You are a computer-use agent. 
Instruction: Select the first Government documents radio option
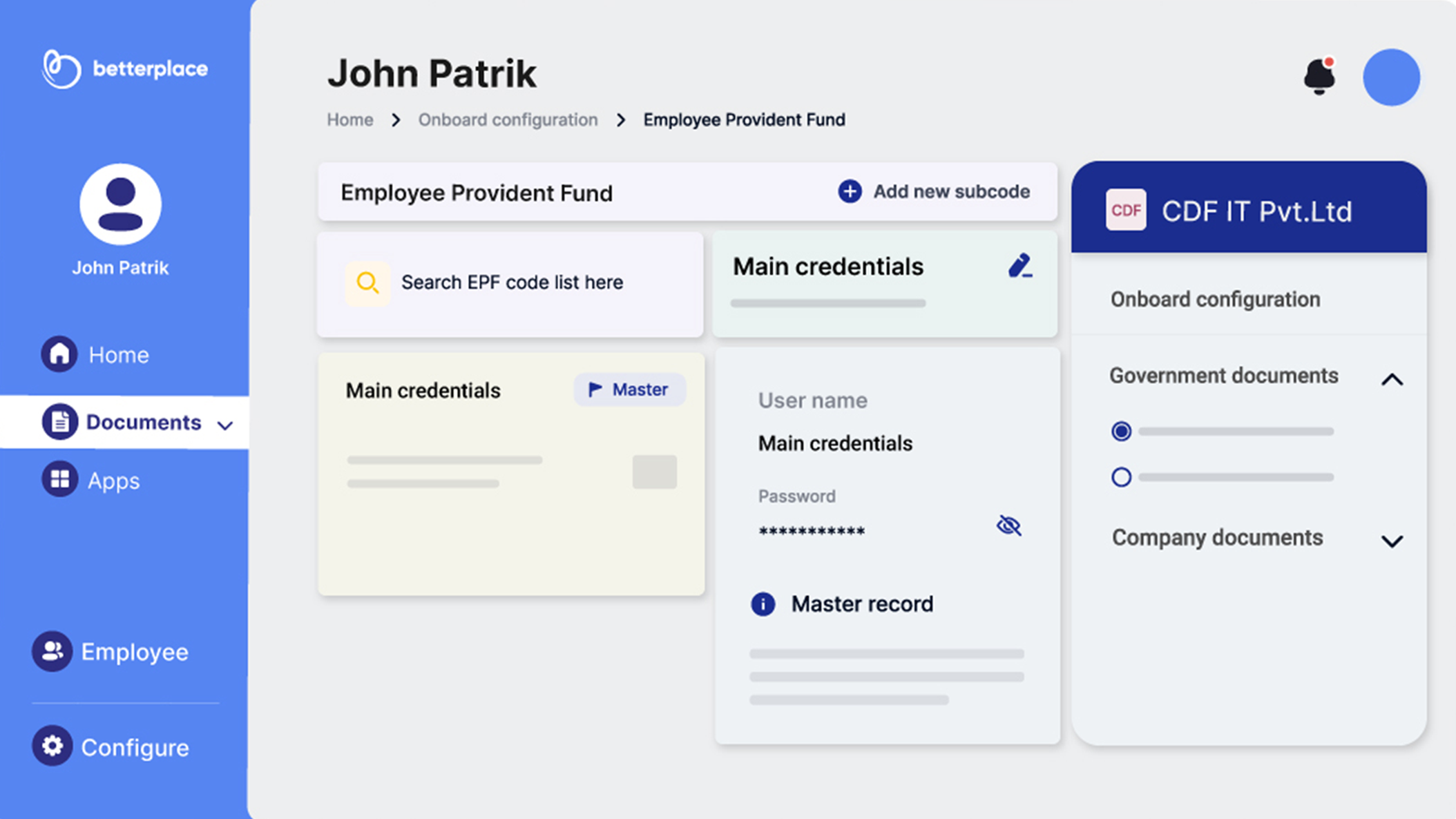[1121, 432]
